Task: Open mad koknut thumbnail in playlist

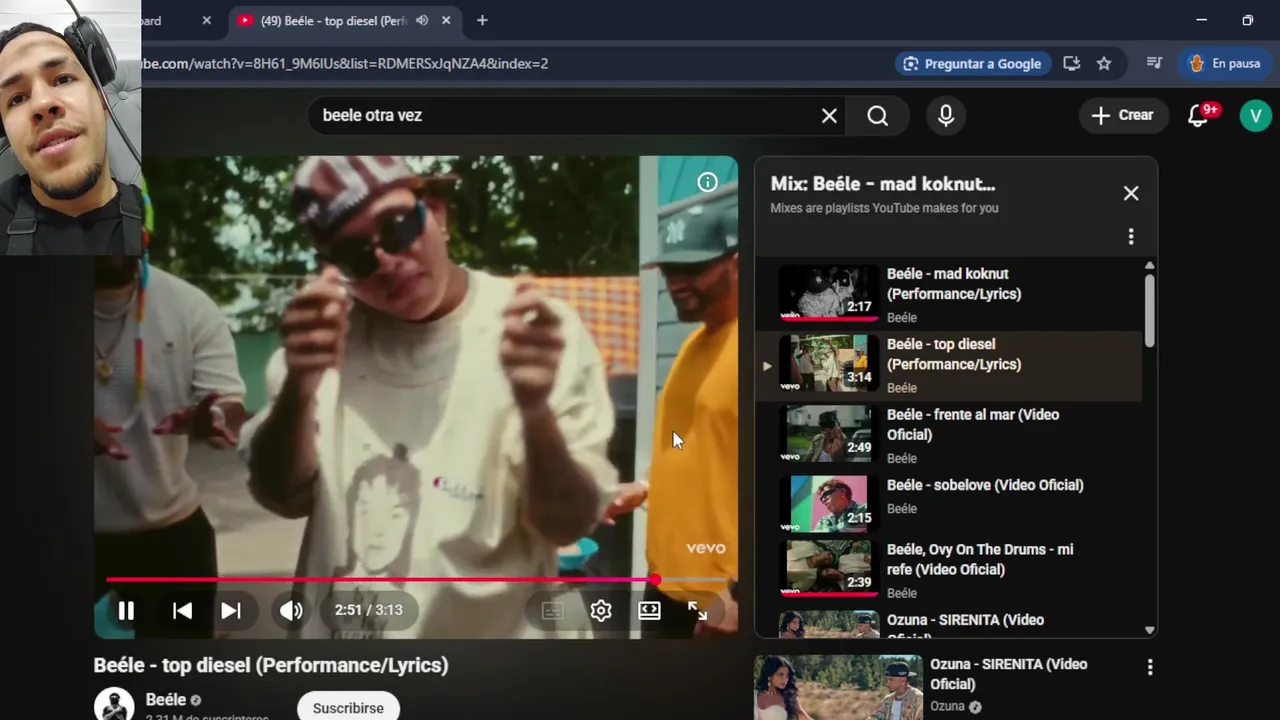Action: tap(829, 292)
